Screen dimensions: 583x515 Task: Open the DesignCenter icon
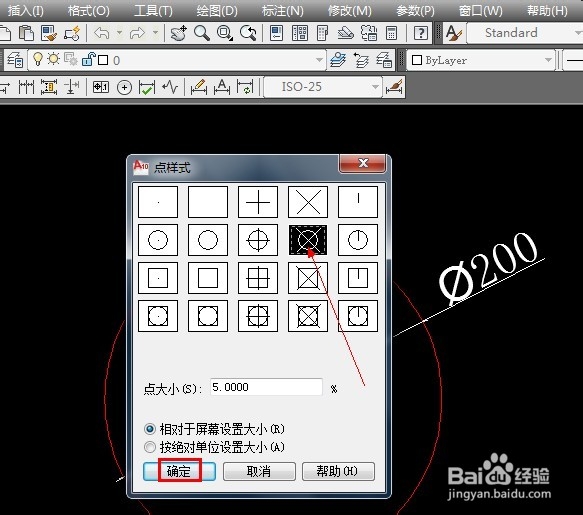[x=300, y=33]
